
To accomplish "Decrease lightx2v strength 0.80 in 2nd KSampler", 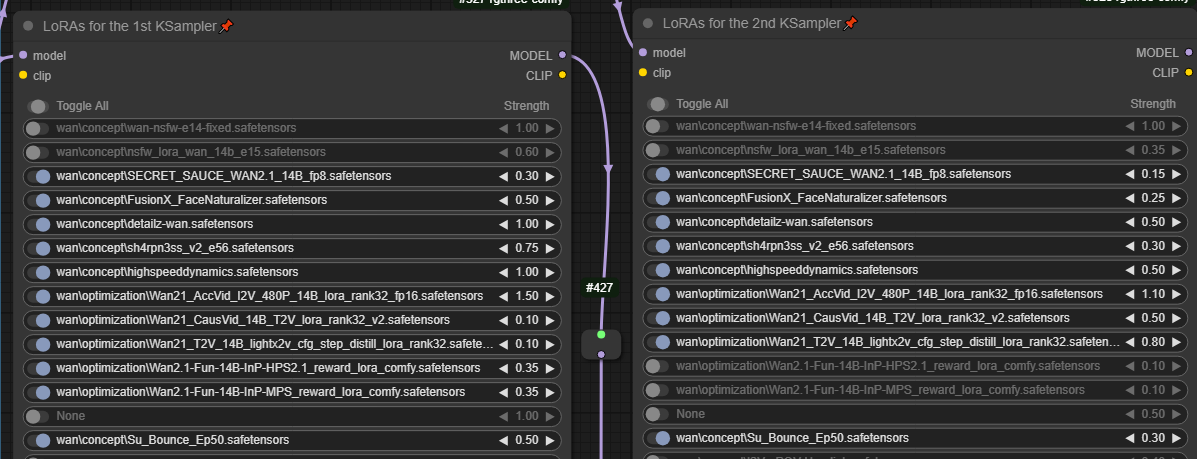I will (1131, 342).
